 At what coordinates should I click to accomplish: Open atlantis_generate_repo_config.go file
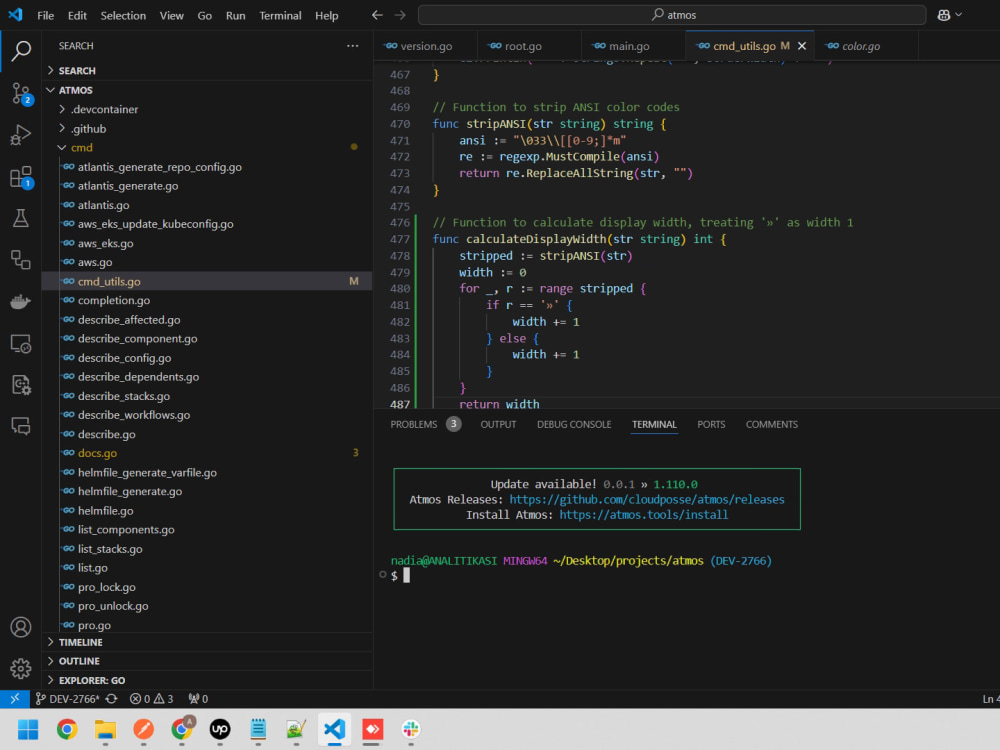tap(159, 167)
